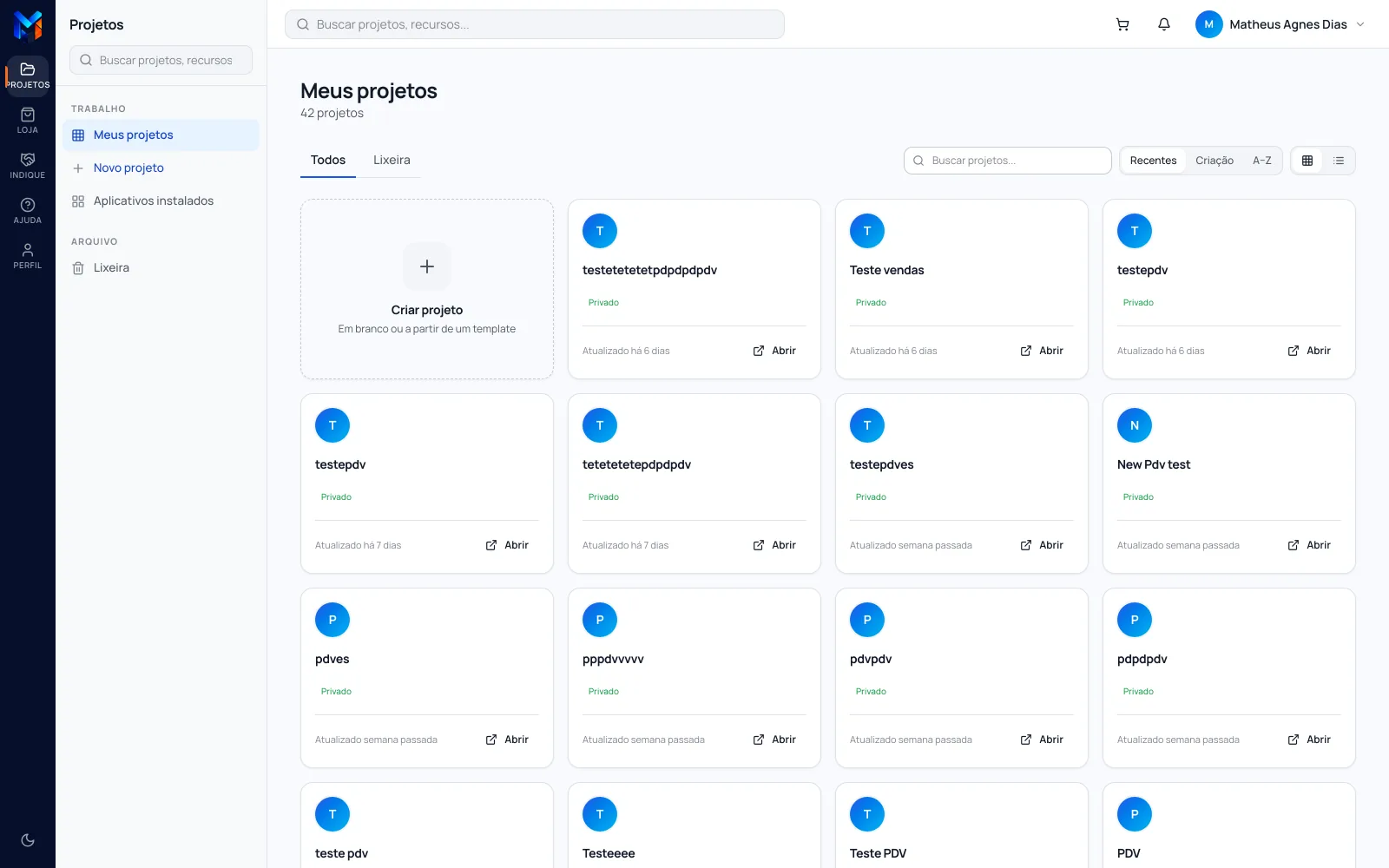Click Abrir on New Pdv test card
Screen dimensions: 1389x868
1309,545
